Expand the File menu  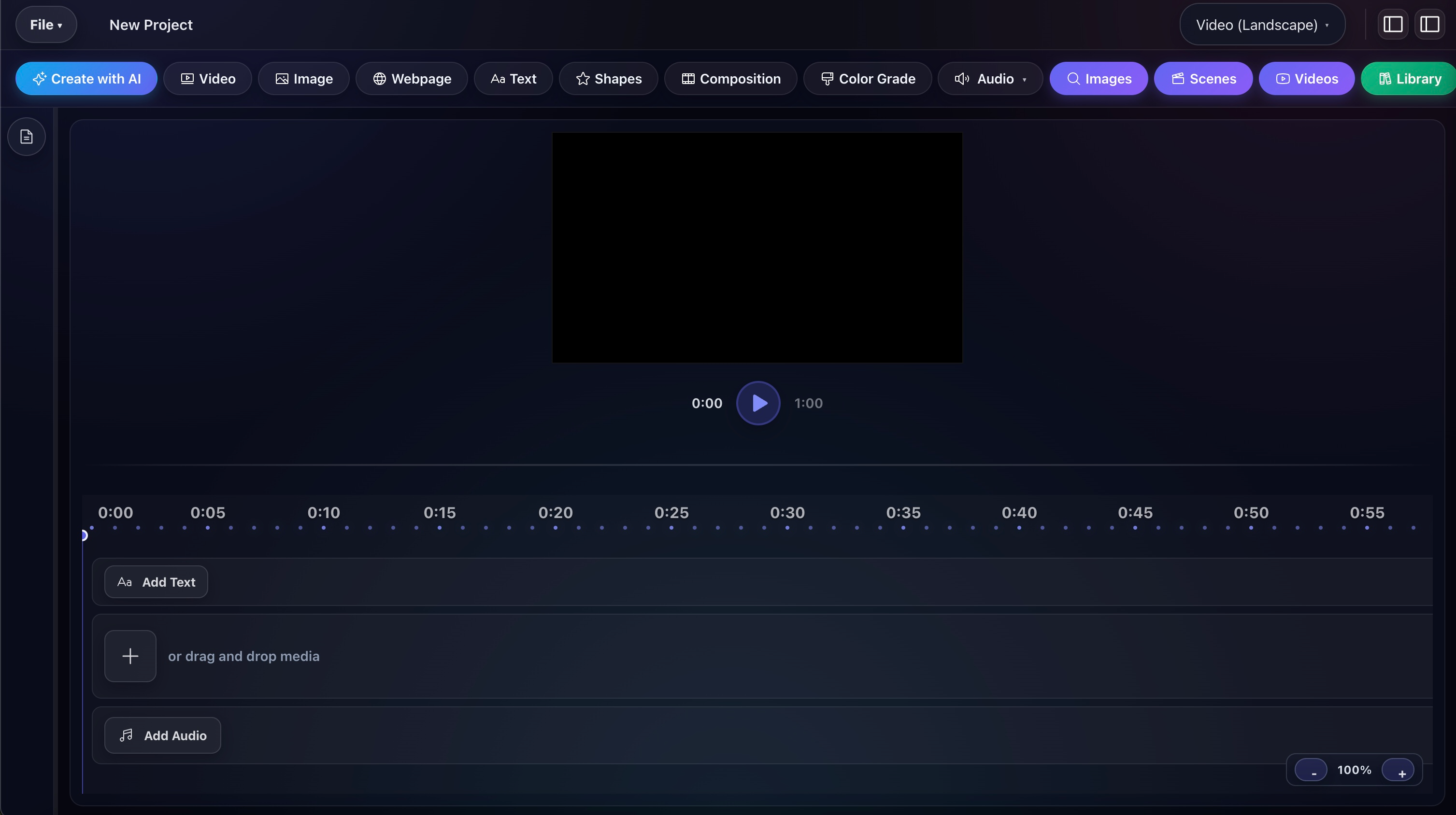[46, 24]
